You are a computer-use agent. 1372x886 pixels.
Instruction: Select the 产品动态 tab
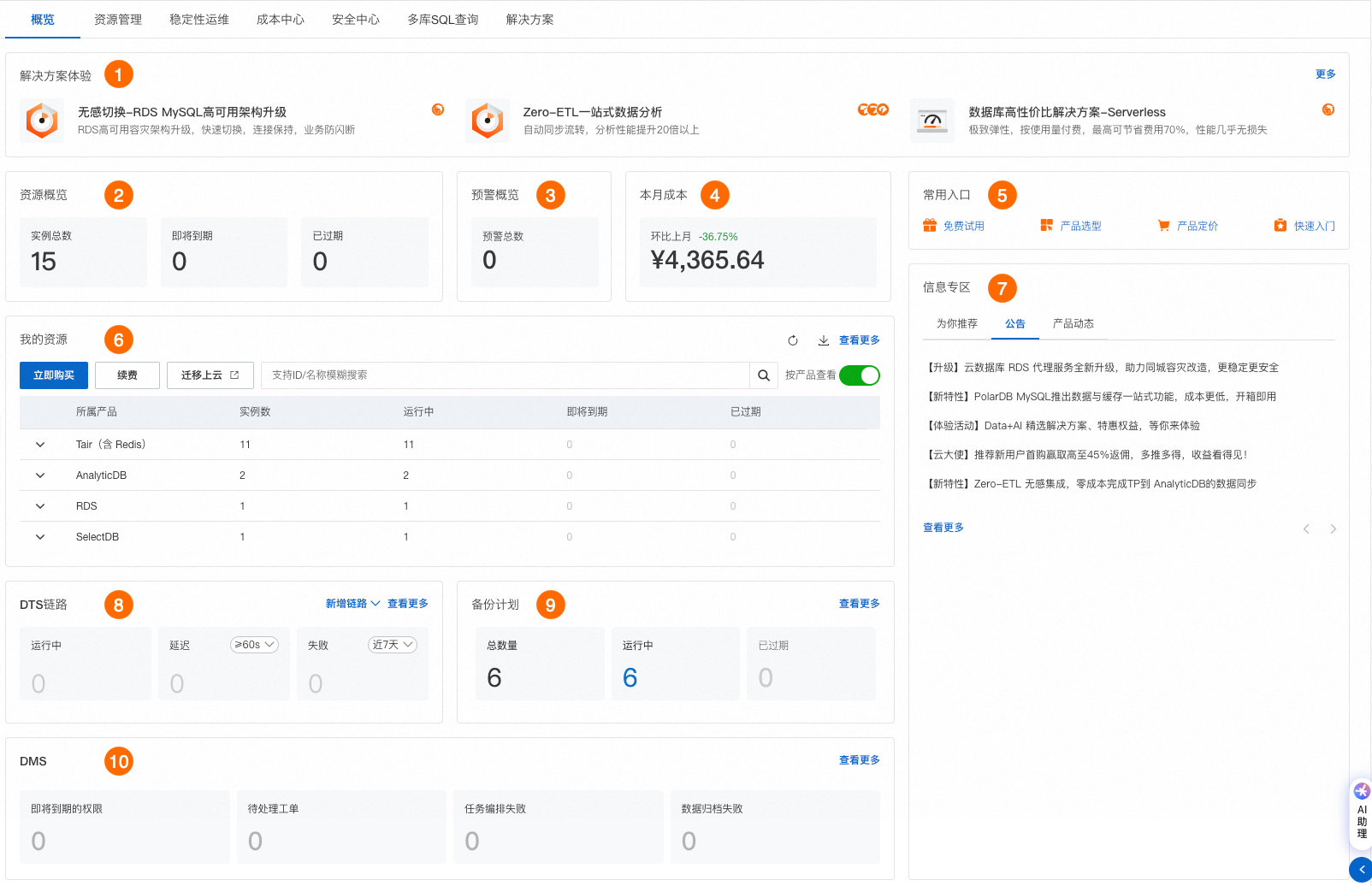click(1073, 323)
